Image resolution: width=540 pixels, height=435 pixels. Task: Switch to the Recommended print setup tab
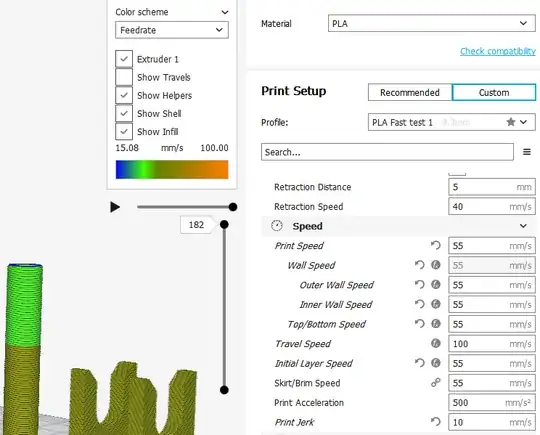tap(410, 92)
